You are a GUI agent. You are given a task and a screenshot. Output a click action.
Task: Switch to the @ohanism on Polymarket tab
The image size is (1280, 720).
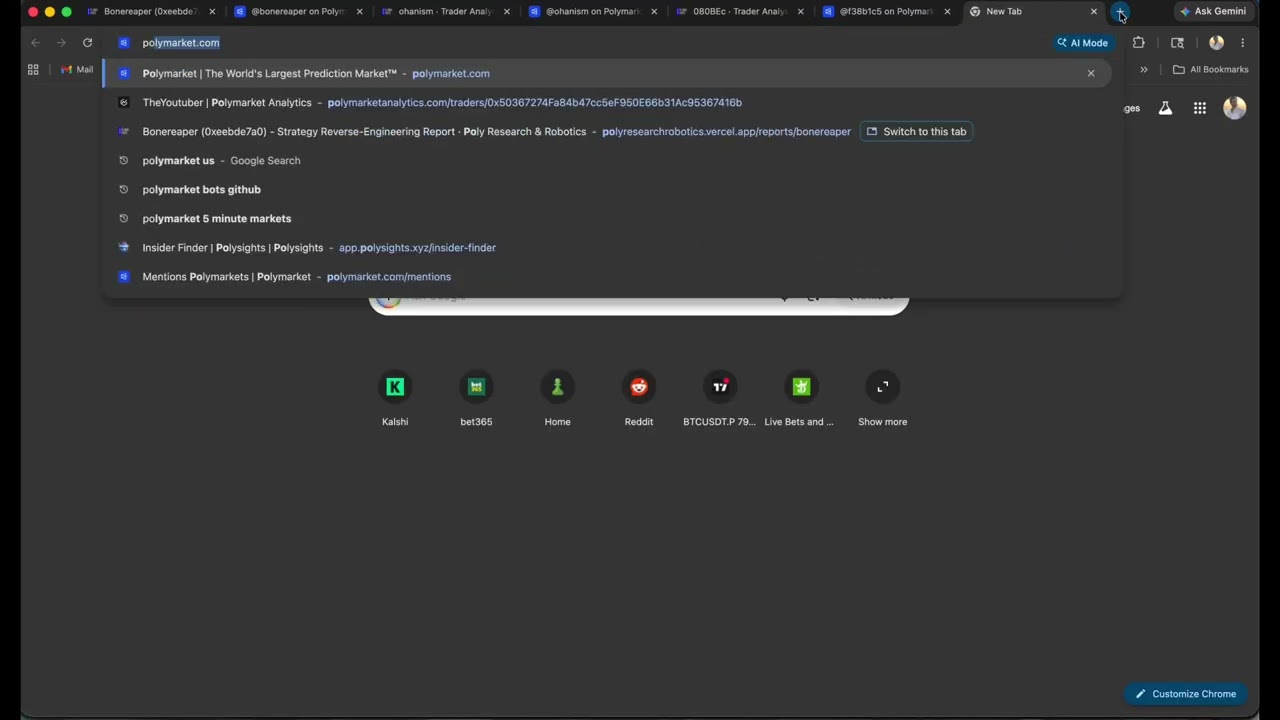point(591,12)
